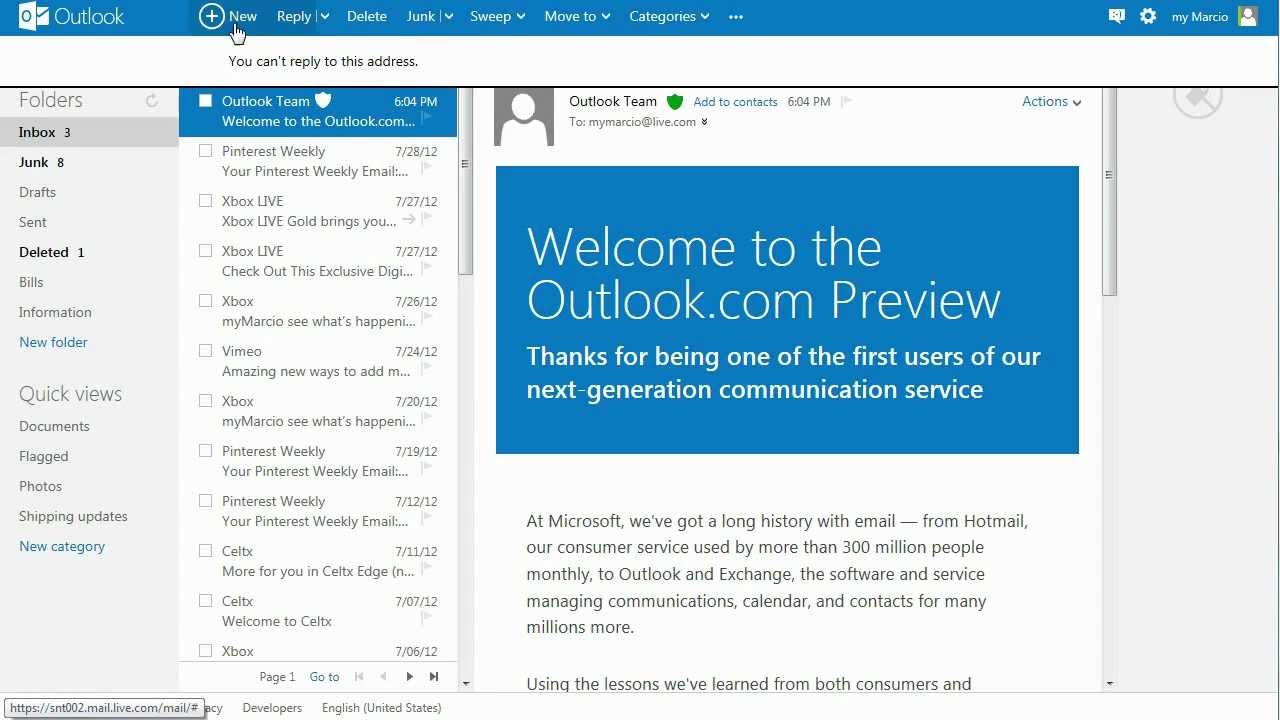Open the Move to dropdown menu

[x=578, y=16]
